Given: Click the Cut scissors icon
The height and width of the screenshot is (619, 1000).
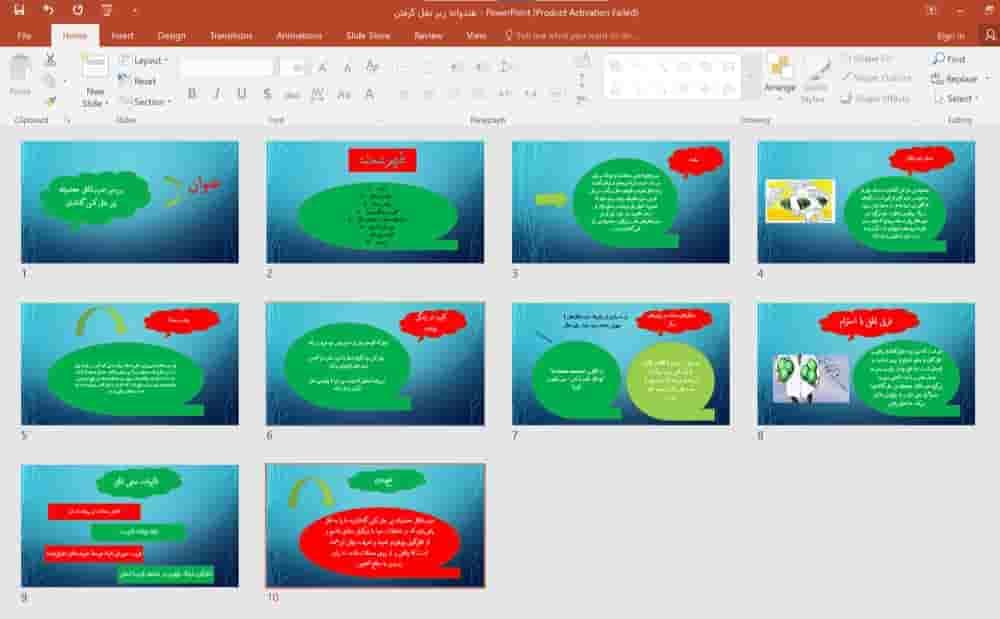Looking at the screenshot, I should (50, 59).
